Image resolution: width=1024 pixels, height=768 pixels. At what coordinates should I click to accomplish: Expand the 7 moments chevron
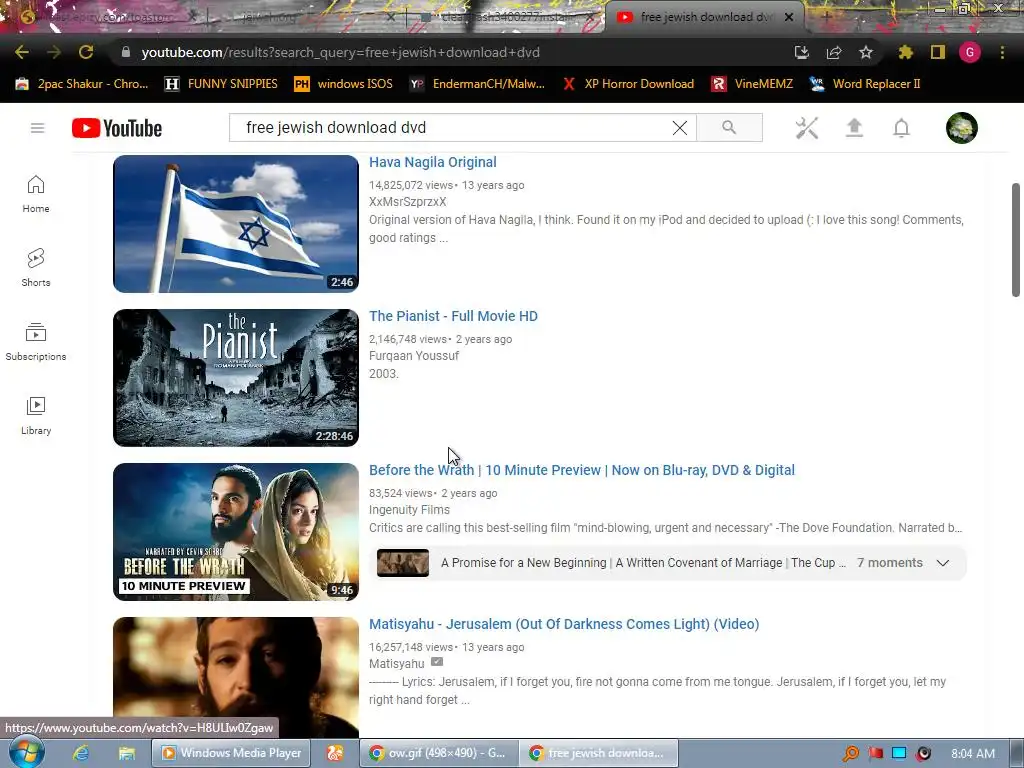(x=942, y=563)
